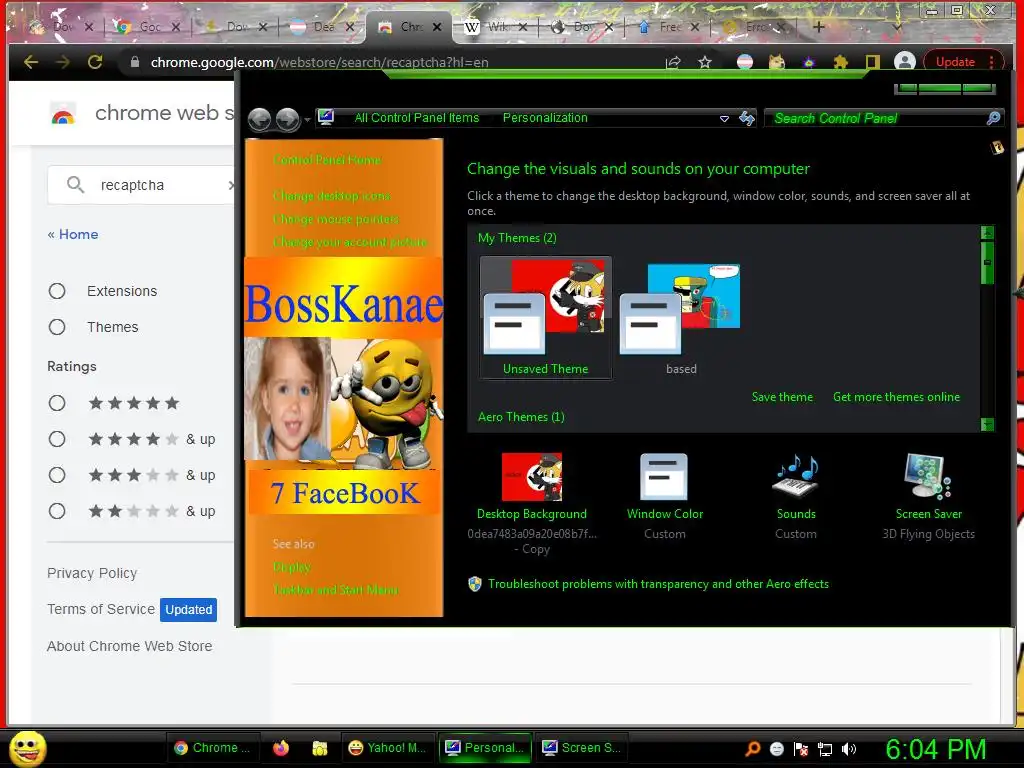
Task: Click the volume speaker tray icon
Action: (848, 749)
